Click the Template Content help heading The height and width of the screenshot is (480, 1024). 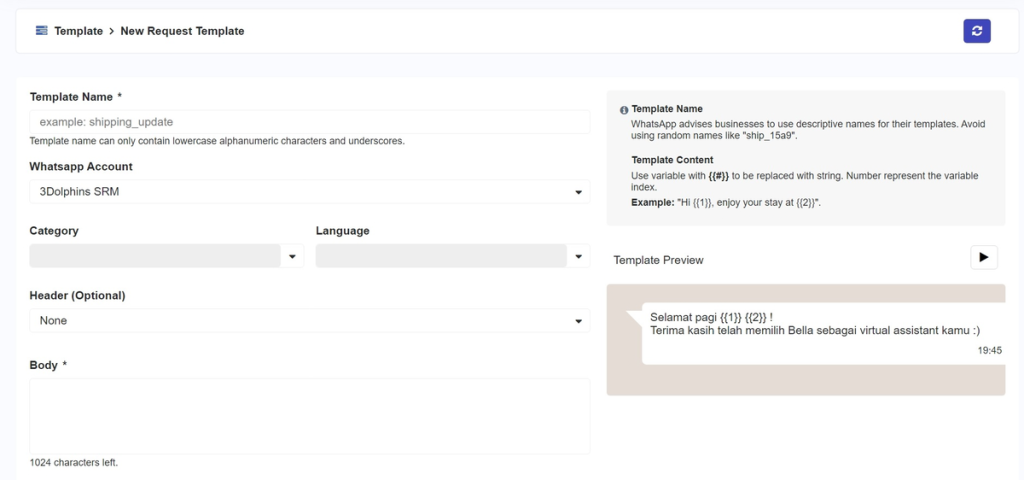pyautogui.click(x=672, y=160)
